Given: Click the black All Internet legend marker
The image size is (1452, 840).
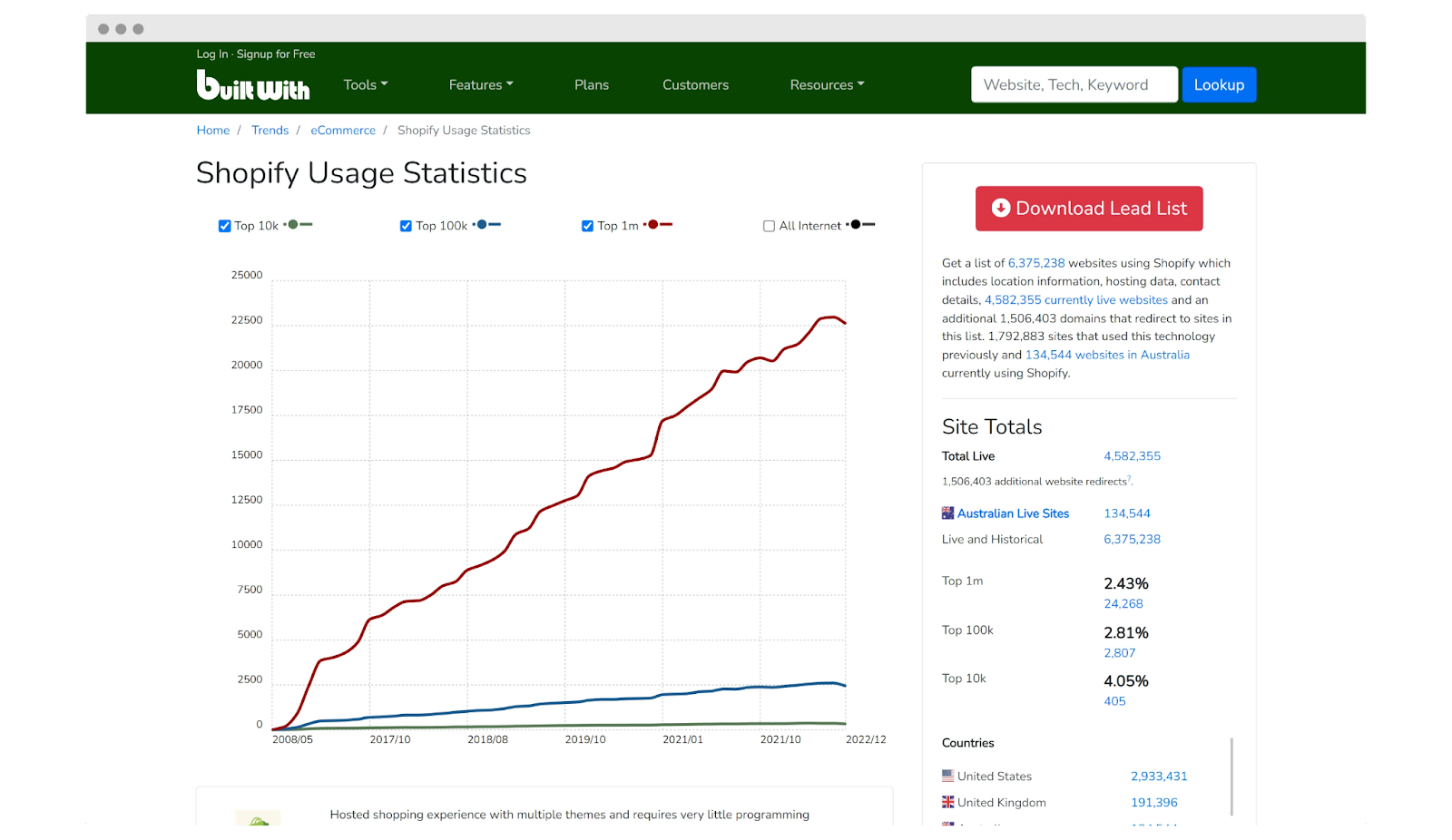Looking at the screenshot, I should point(860,225).
